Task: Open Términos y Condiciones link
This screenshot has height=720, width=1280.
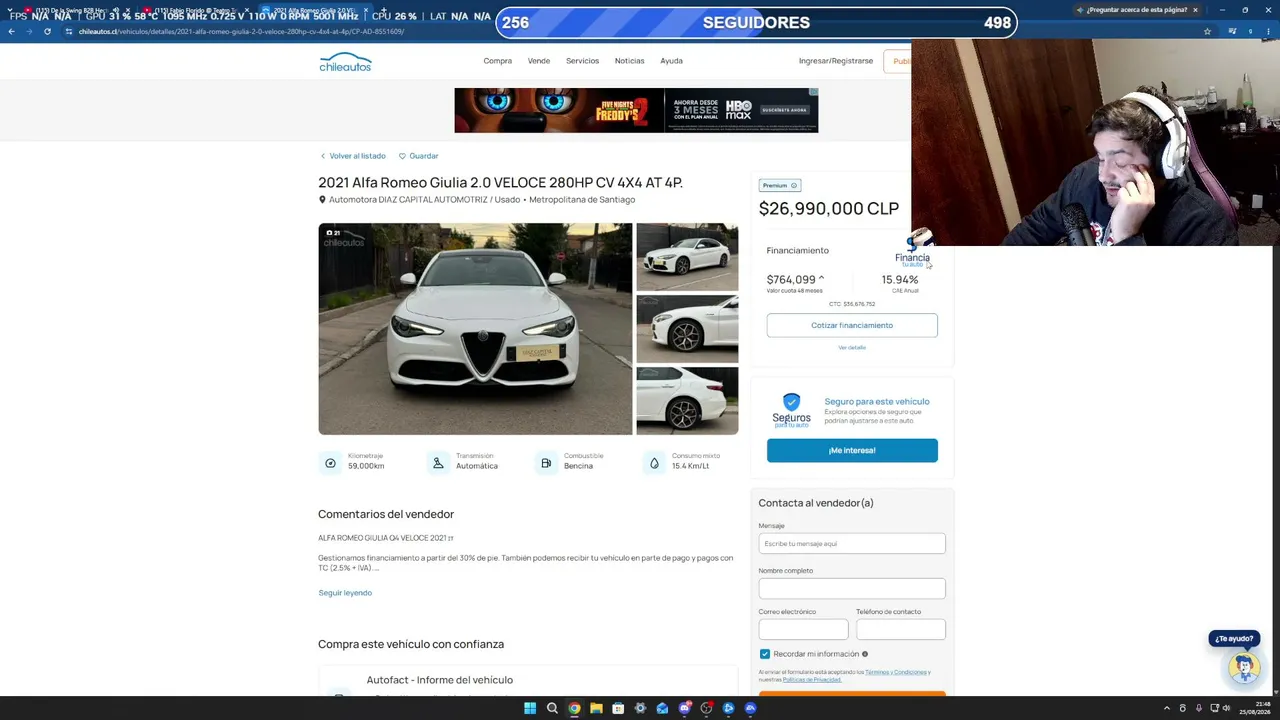Action: click(897, 672)
